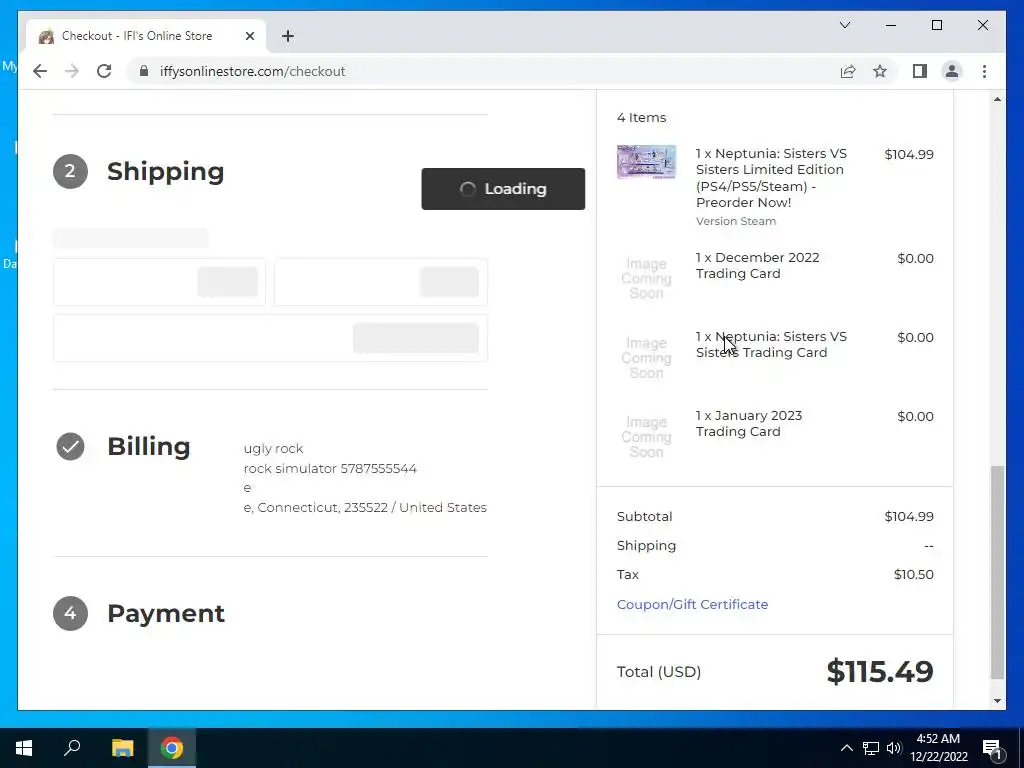The height and width of the screenshot is (768, 1024).
Task: Click the $104.99 item price
Action: click(908, 154)
